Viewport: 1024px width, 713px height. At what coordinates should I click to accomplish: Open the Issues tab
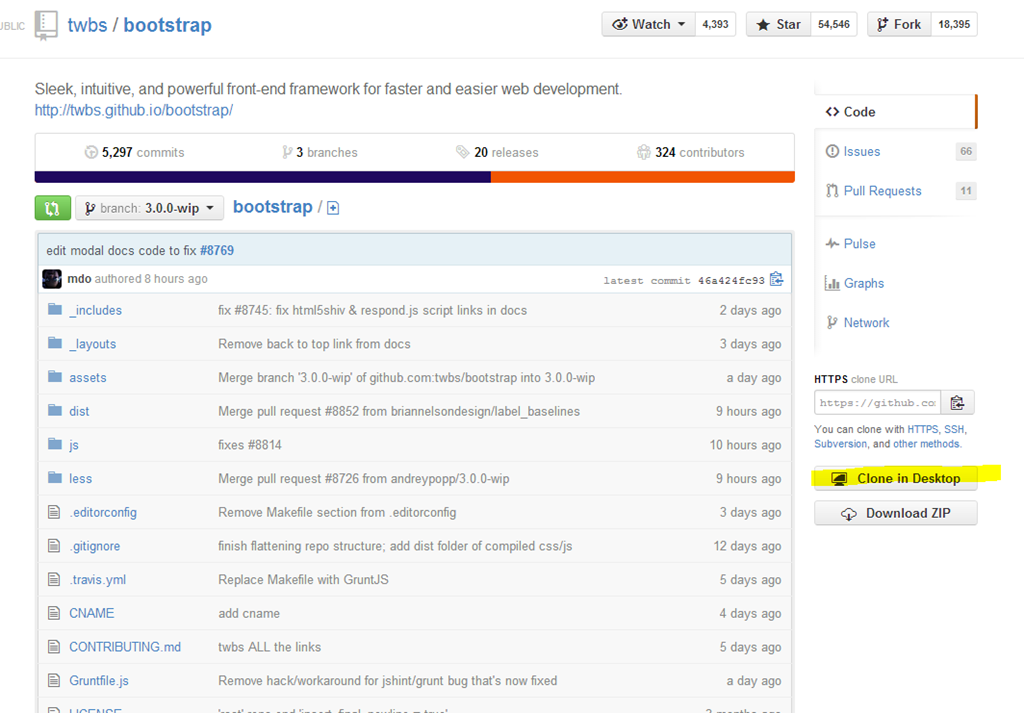click(x=896, y=151)
